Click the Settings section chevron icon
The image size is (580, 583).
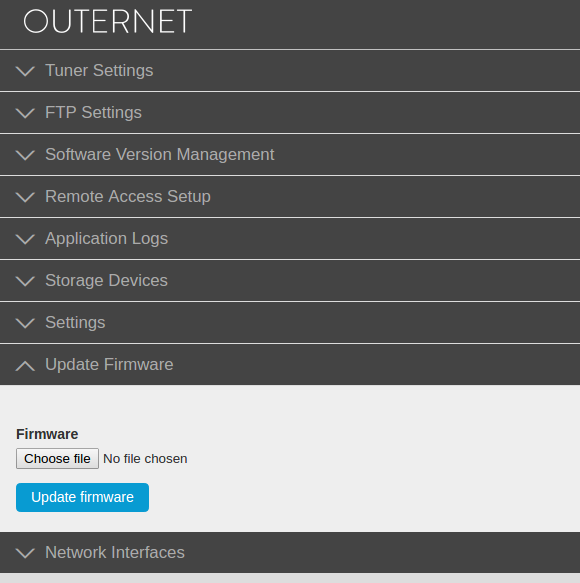pyautogui.click(x=25, y=323)
